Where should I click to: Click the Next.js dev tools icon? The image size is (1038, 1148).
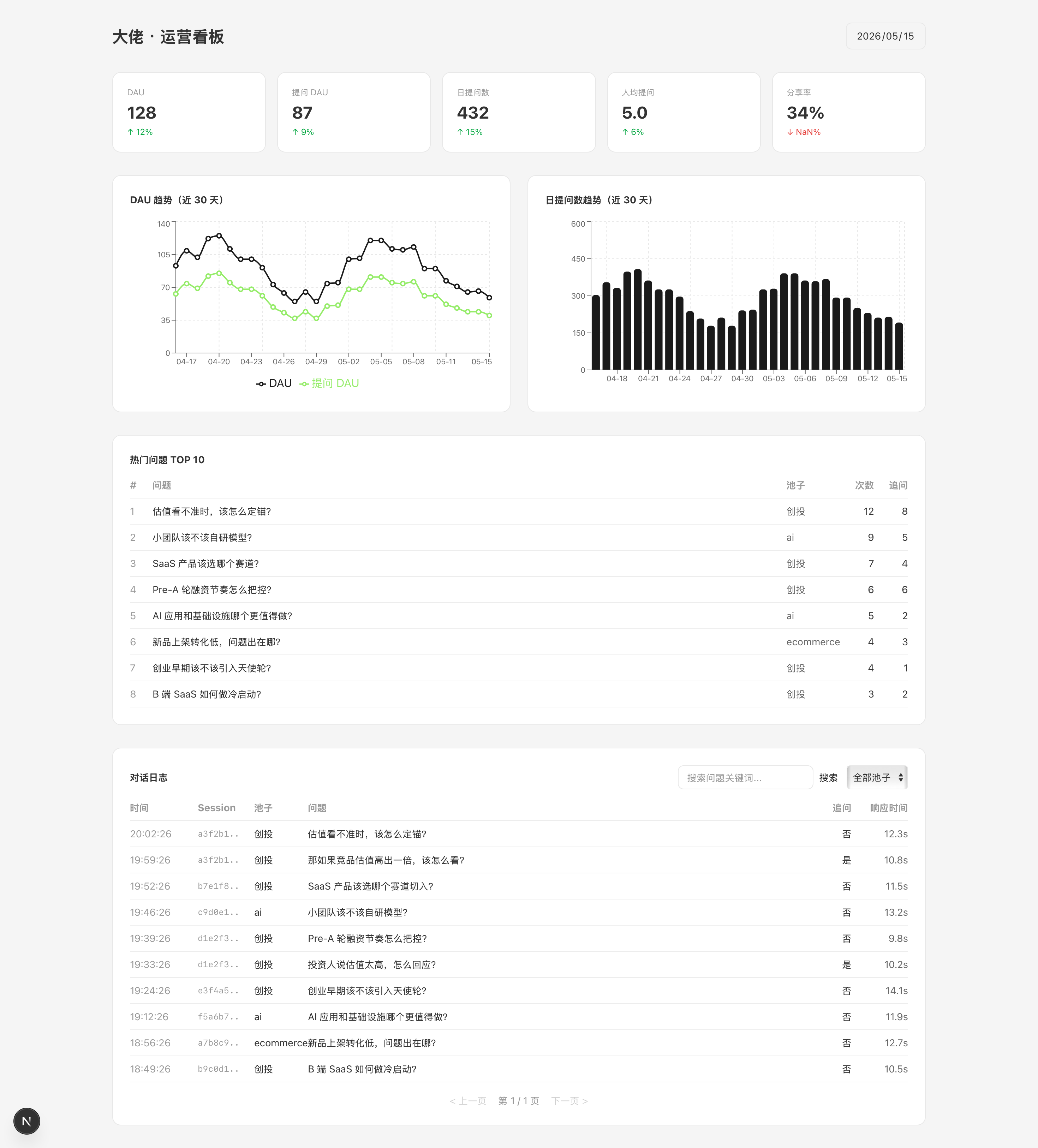pos(27,1121)
